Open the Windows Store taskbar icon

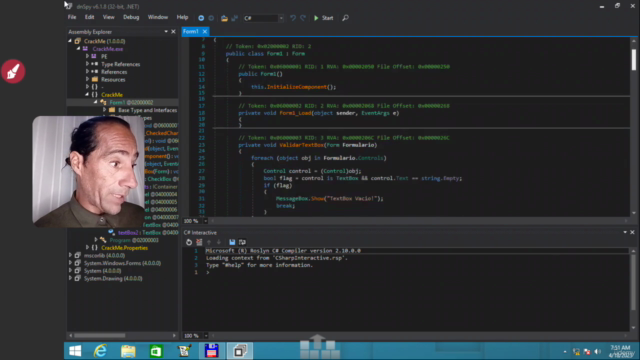(156, 351)
